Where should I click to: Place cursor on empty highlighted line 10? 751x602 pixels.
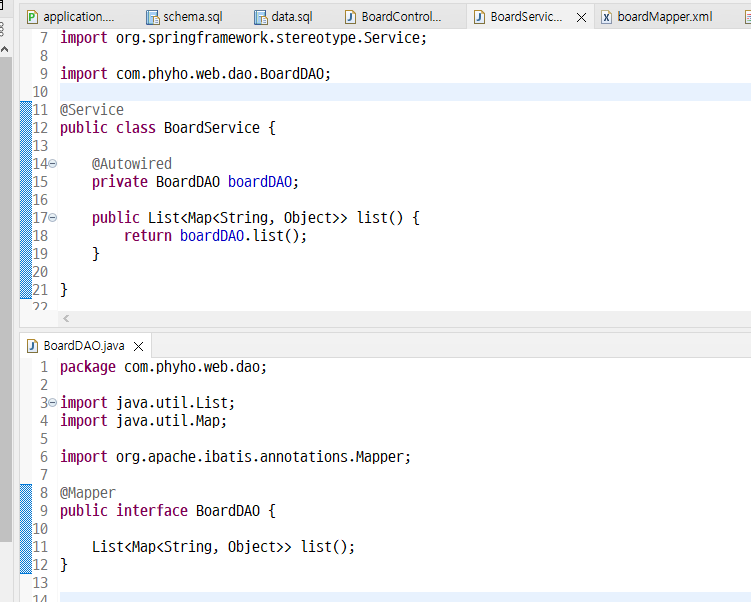(x=405, y=92)
